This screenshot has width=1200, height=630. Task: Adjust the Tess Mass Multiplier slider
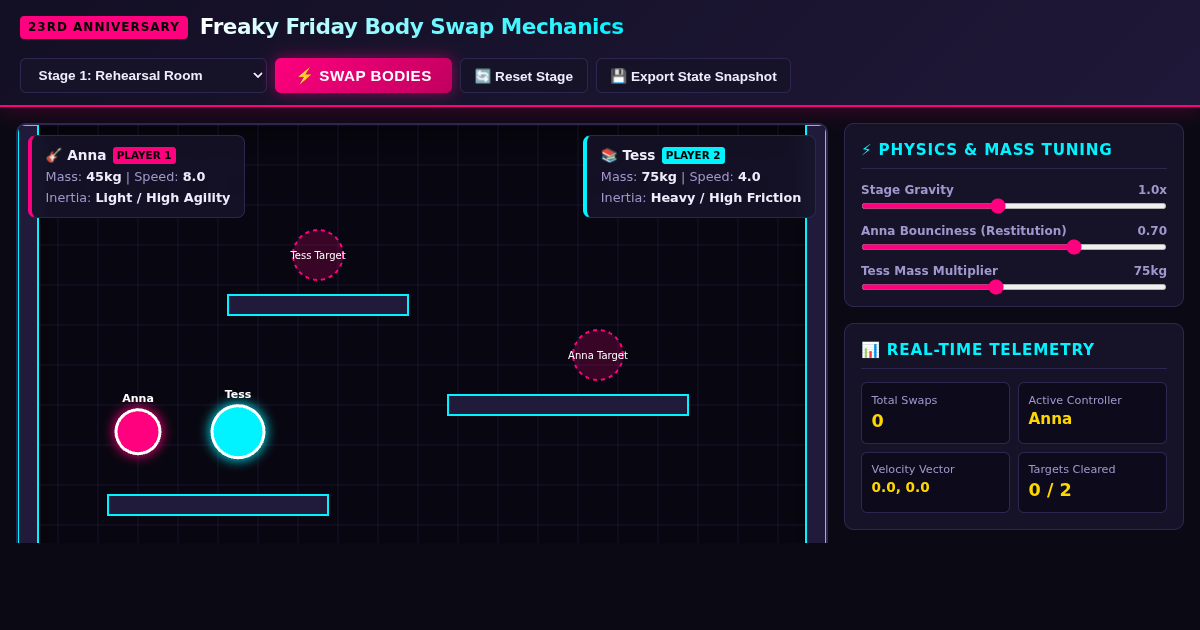click(x=1014, y=287)
